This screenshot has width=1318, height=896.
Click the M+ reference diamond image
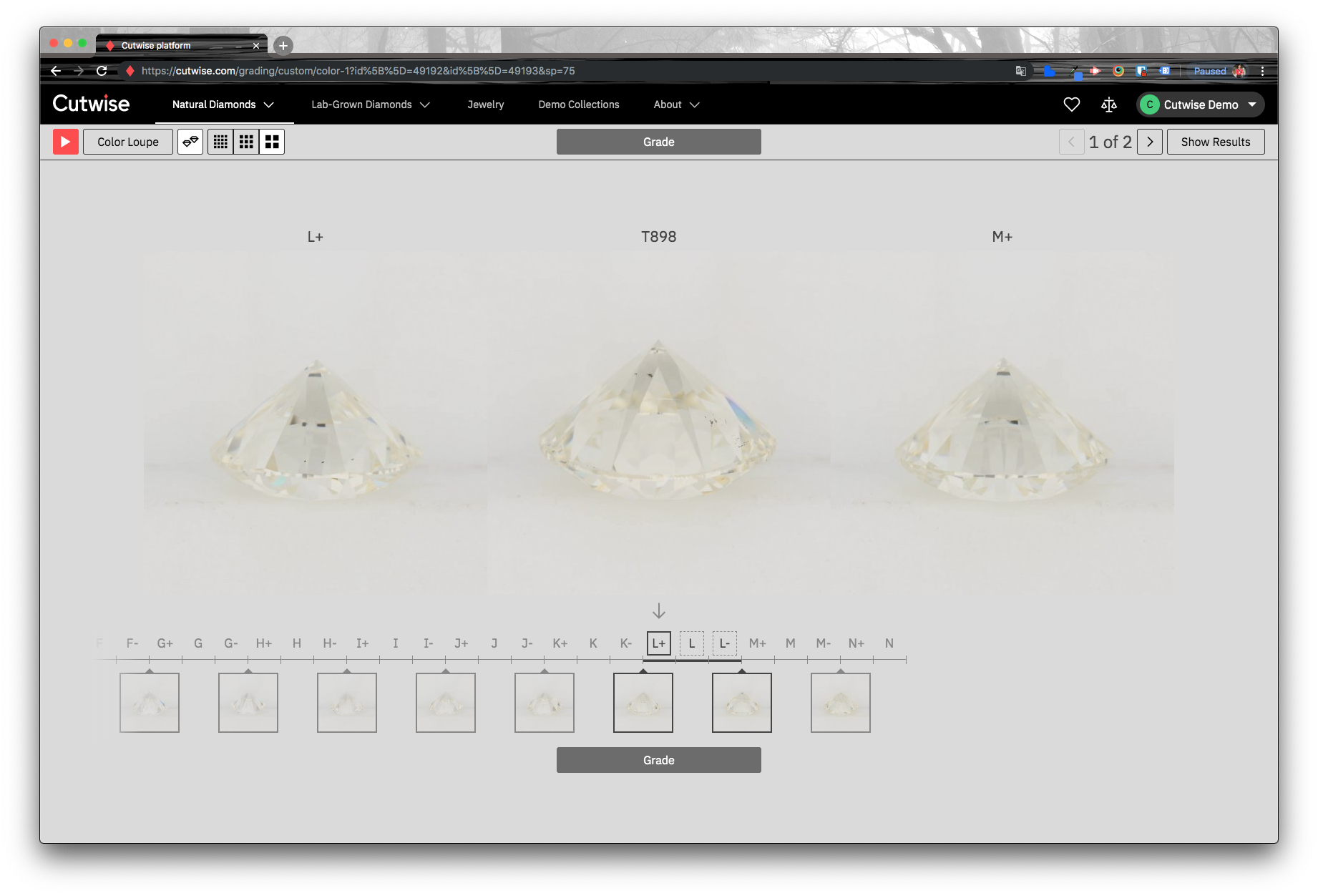[1002, 424]
